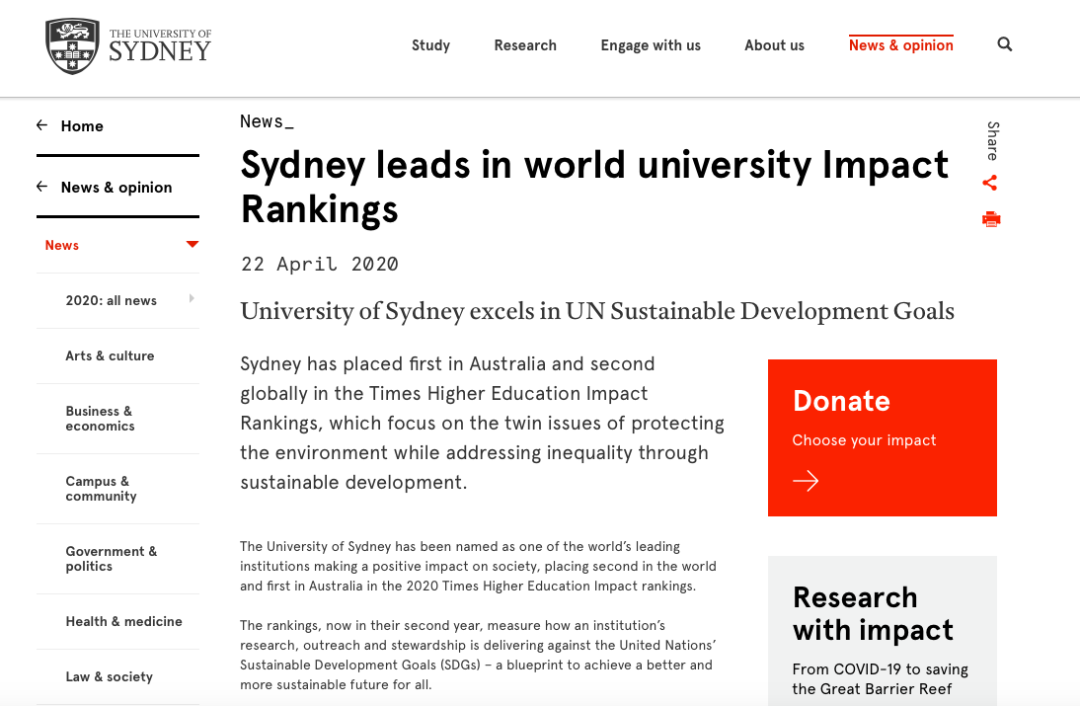Open the Research menu
This screenshot has width=1080, height=706.
coord(525,45)
